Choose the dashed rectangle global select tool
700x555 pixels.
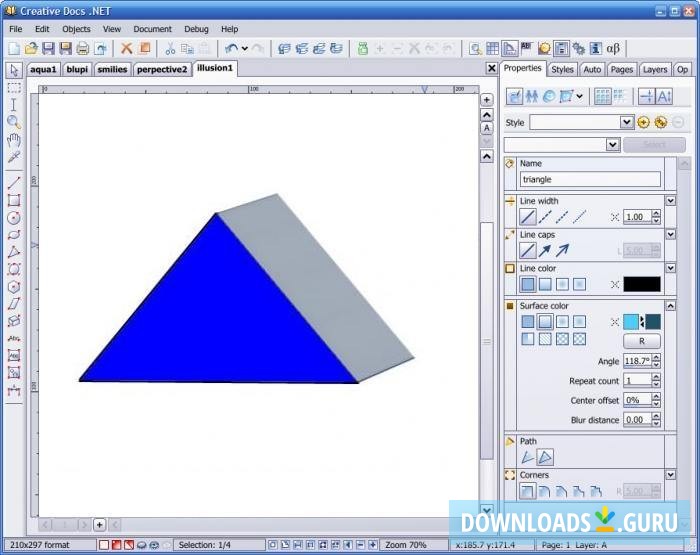pyautogui.click(x=14, y=88)
